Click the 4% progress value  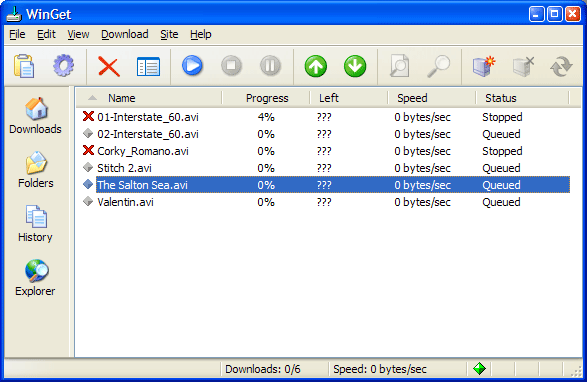(x=266, y=117)
